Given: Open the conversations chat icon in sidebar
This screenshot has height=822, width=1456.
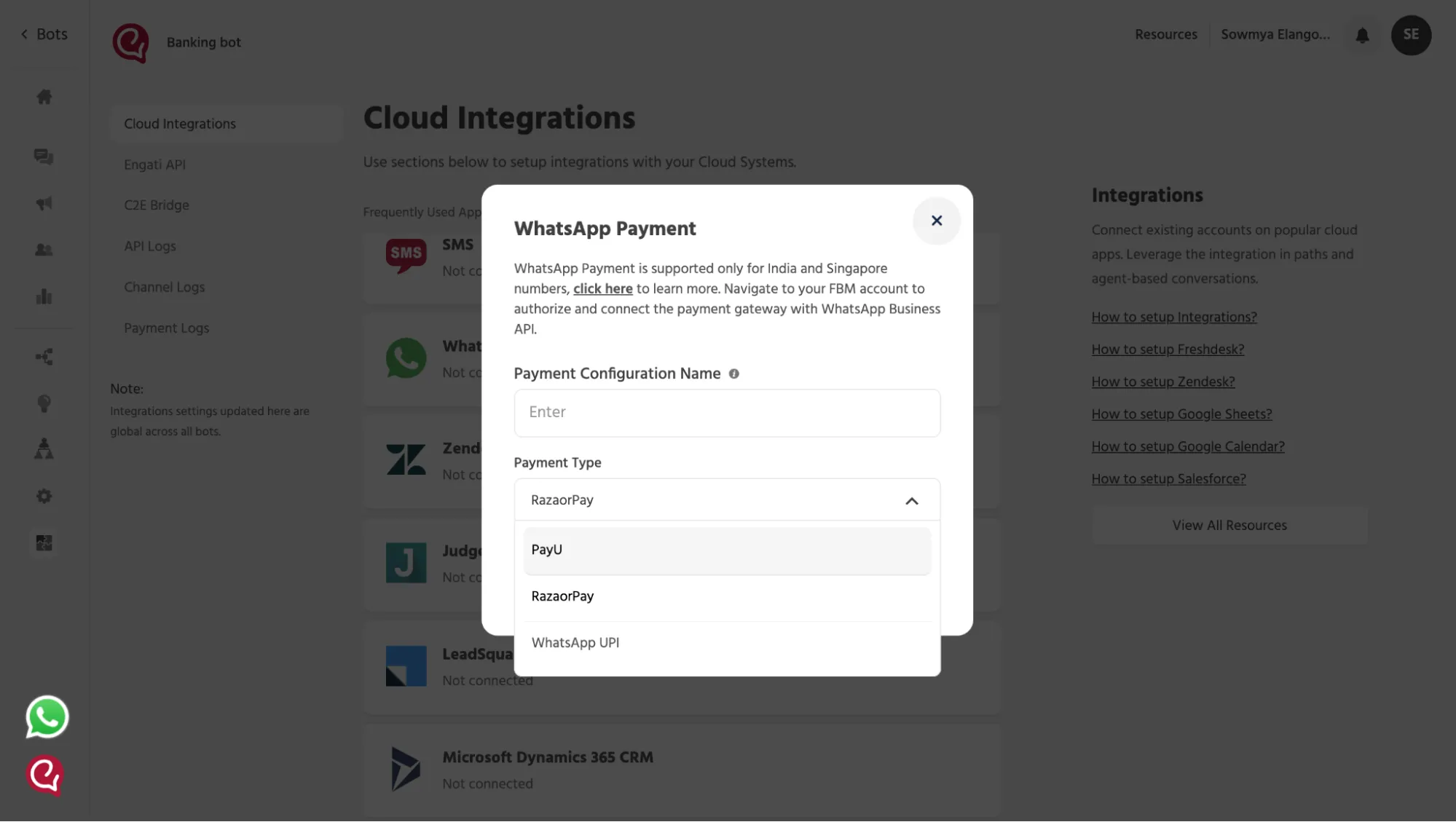Looking at the screenshot, I should 44,157.
